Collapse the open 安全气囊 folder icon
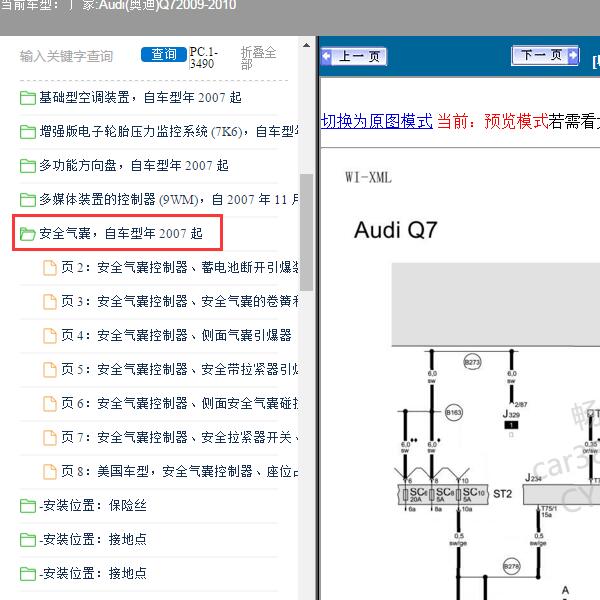Screen dimensions: 600x600 (x=28, y=233)
